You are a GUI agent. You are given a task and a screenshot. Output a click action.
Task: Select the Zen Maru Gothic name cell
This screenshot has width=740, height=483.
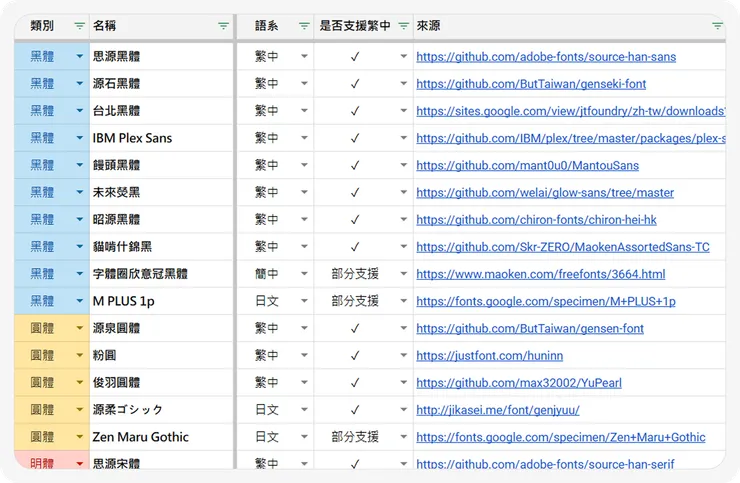click(161, 437)
